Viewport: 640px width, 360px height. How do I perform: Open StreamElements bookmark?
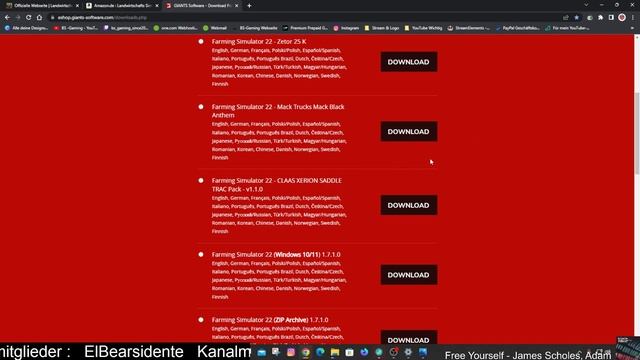tap(469, 28)
